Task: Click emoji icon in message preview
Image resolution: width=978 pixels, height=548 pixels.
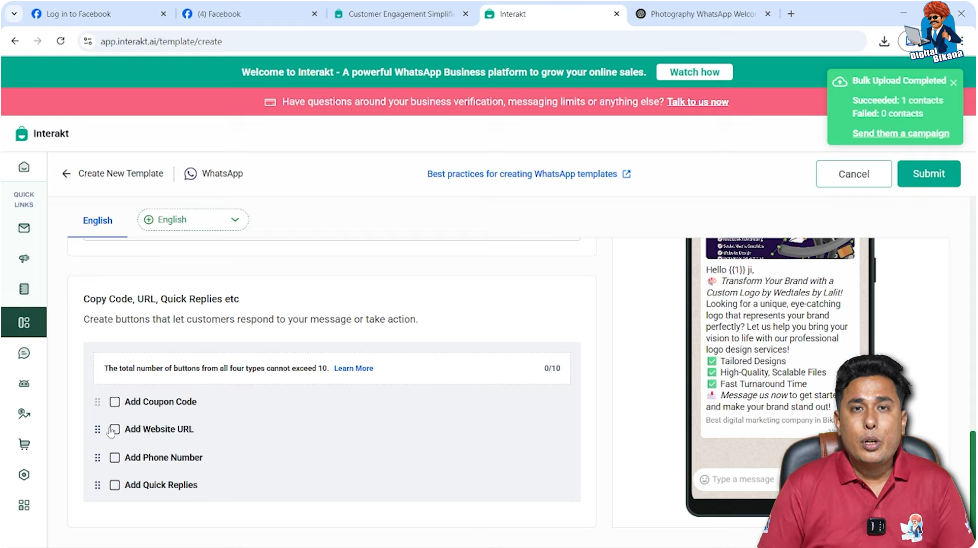Action: click(x=704, y=479)
